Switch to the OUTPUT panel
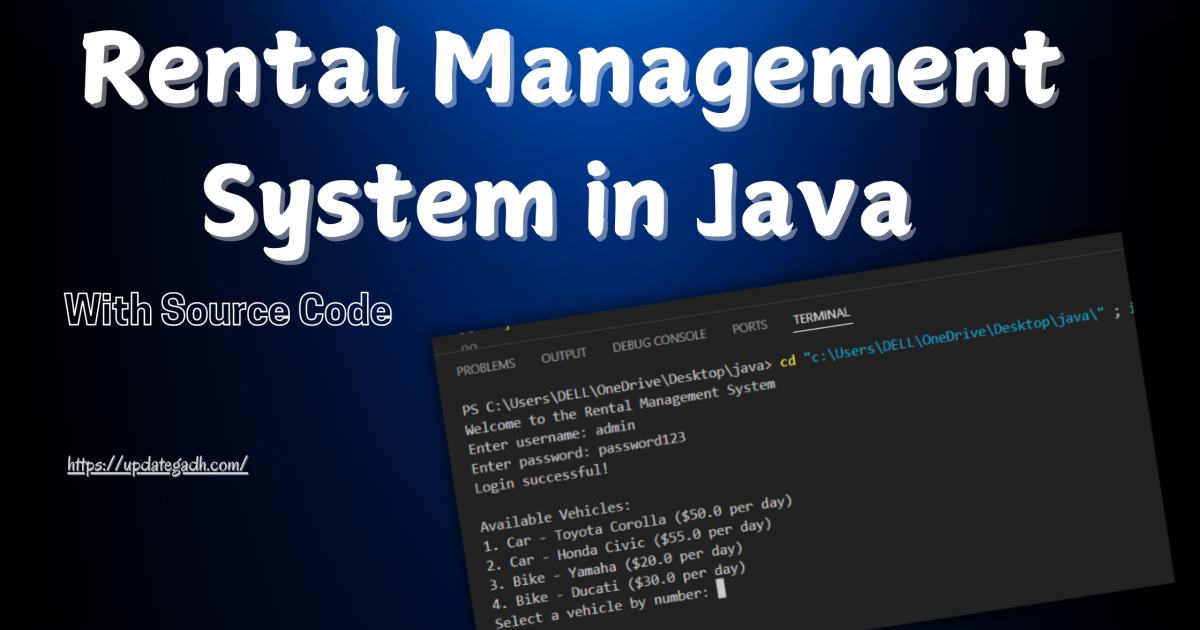 [x=564, y=353]
